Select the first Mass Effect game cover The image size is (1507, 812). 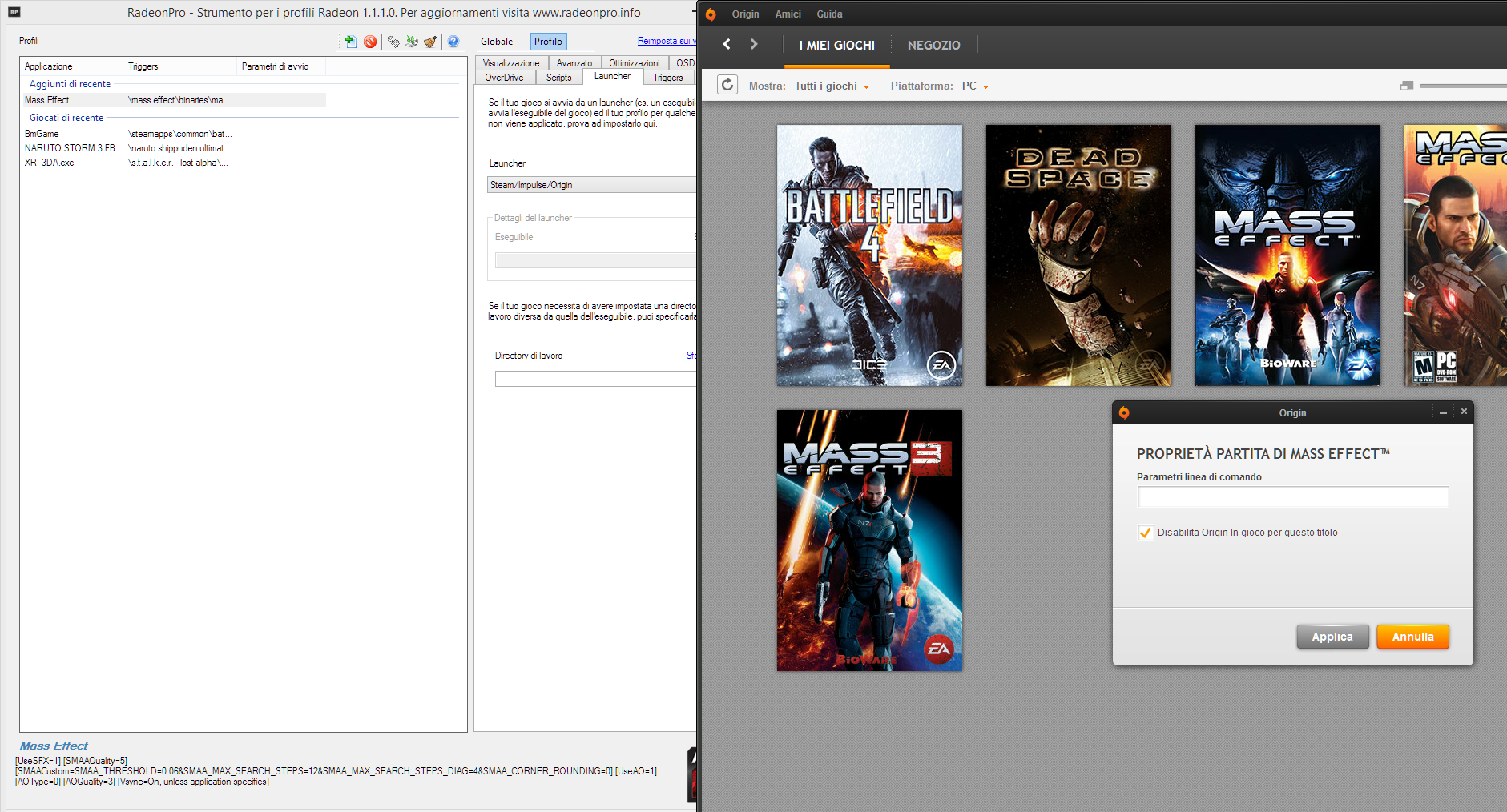(1287, 255)
